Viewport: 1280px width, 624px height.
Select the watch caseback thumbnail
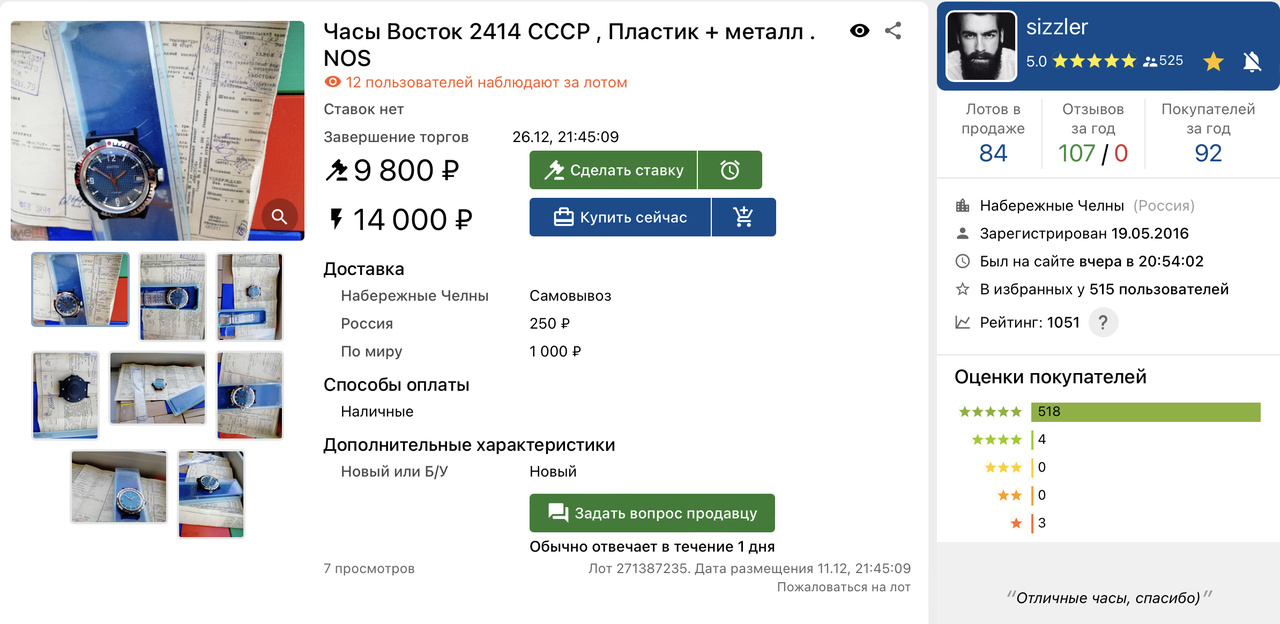pyautogui.click(x=65, y=395)
